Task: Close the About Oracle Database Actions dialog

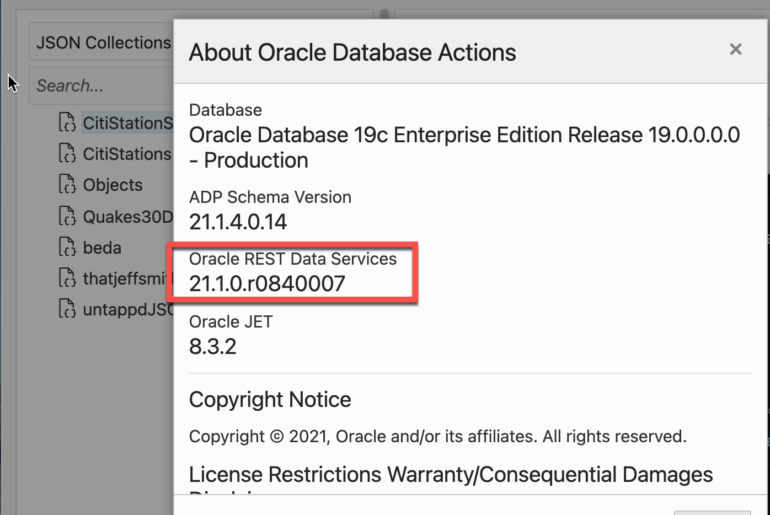Action: point(735,49)
